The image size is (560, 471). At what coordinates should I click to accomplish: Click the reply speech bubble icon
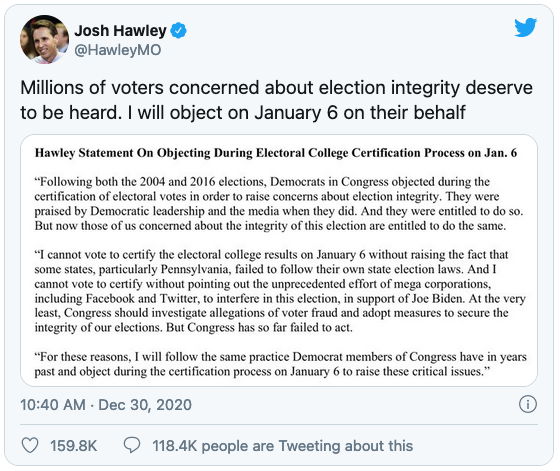coord(132,445)
